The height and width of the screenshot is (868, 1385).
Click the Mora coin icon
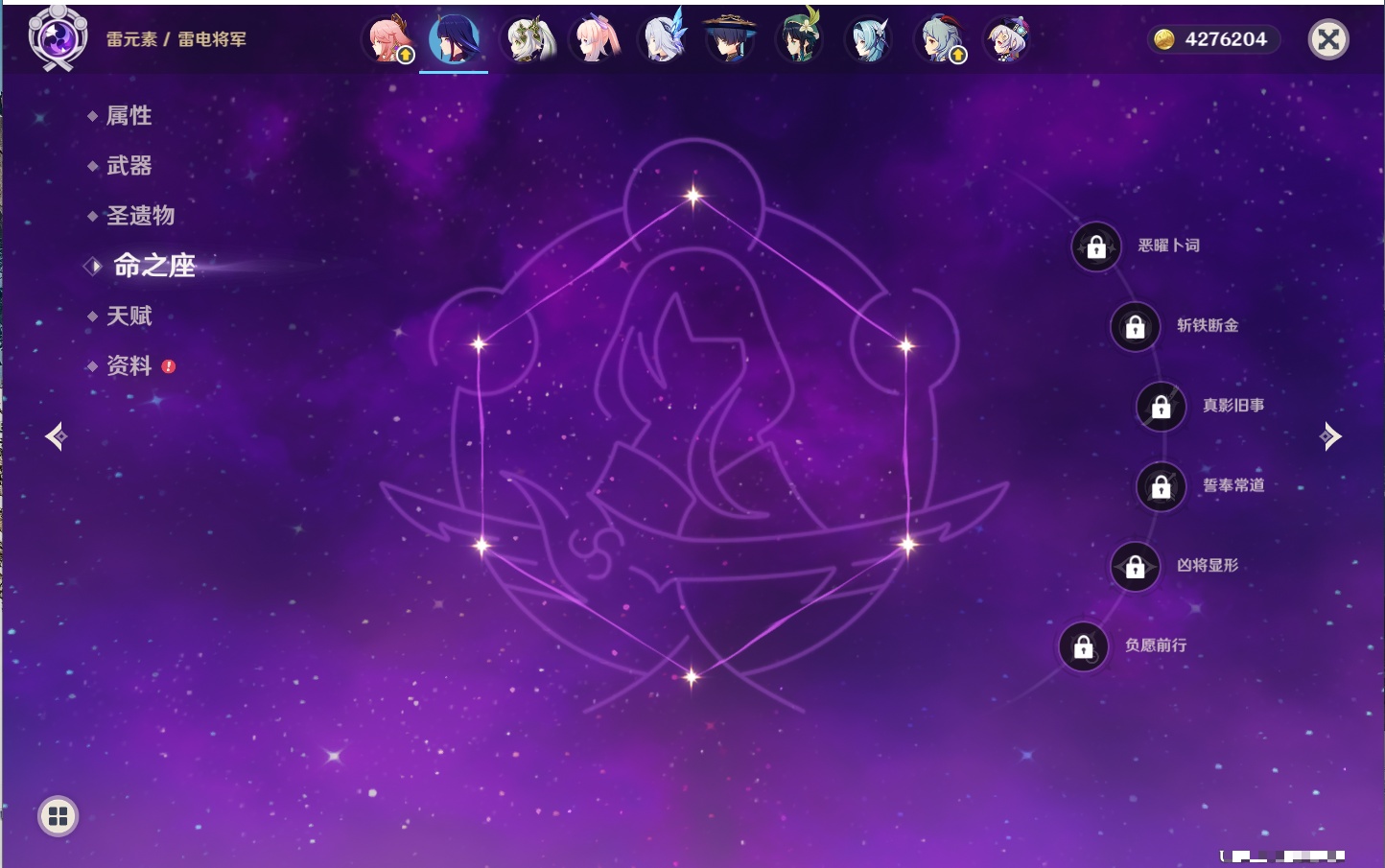pyautogui.click(x=1164, y=39)
